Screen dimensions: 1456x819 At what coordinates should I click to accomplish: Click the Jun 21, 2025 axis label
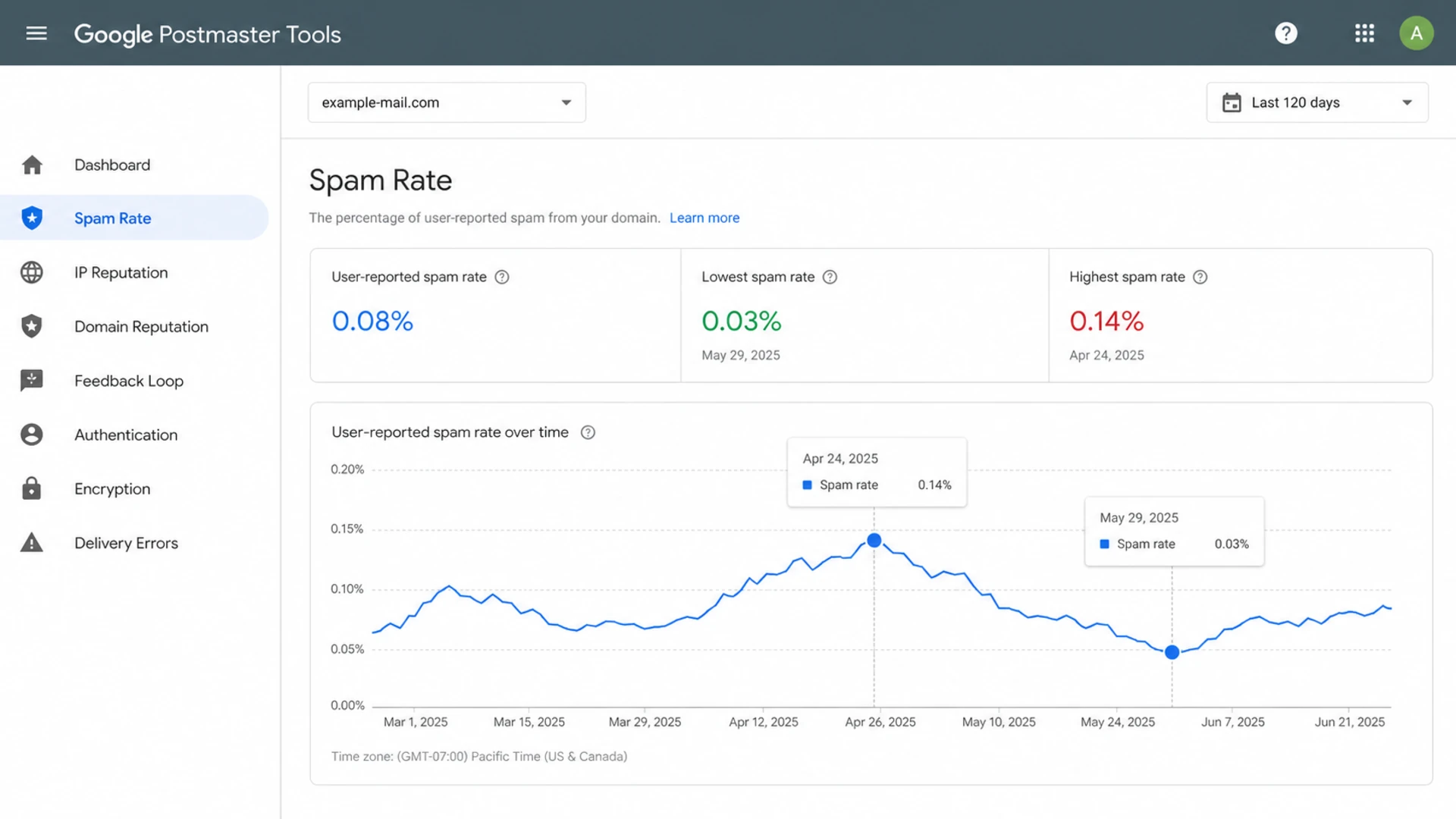[1350, 722]
